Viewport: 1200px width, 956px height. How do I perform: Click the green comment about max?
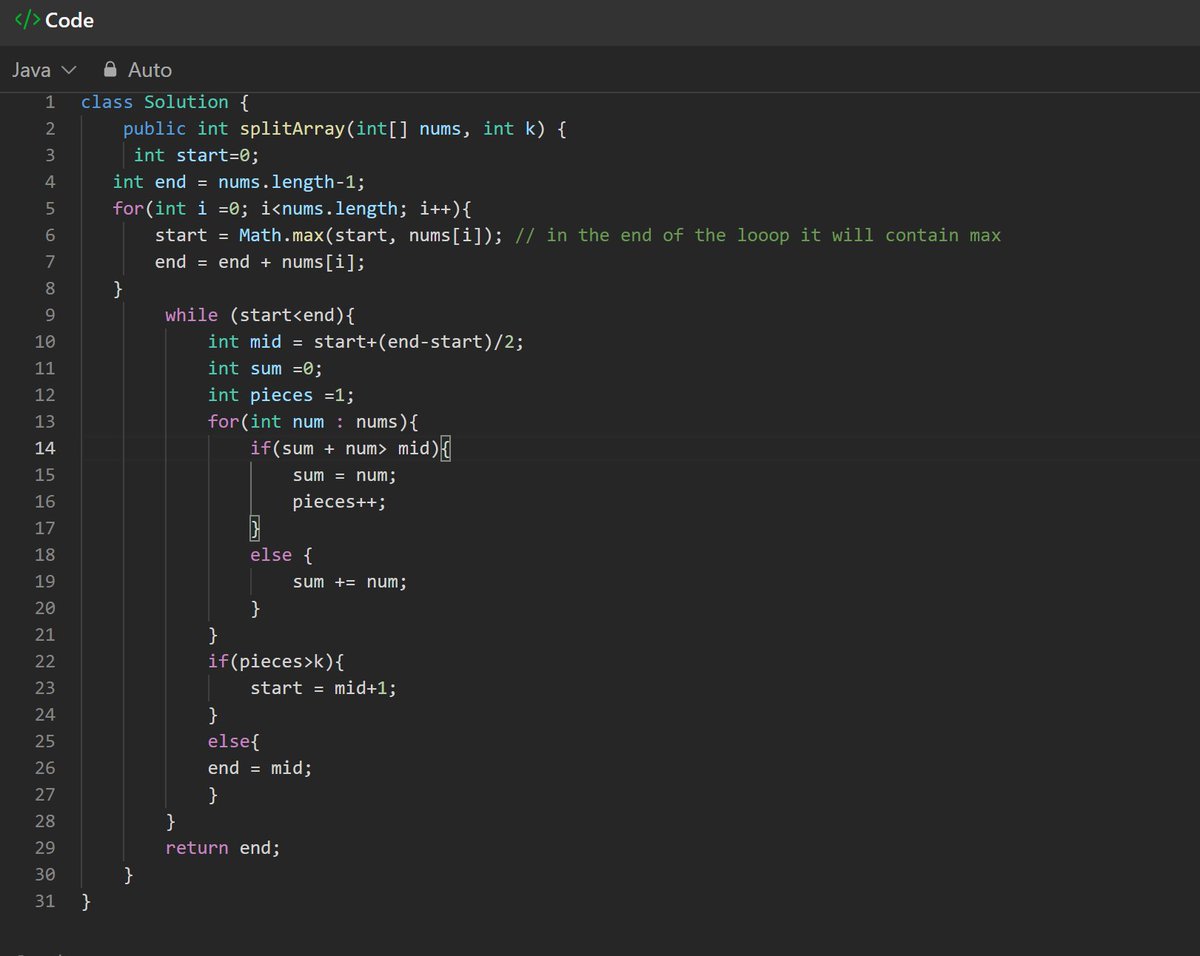[759, 235]
